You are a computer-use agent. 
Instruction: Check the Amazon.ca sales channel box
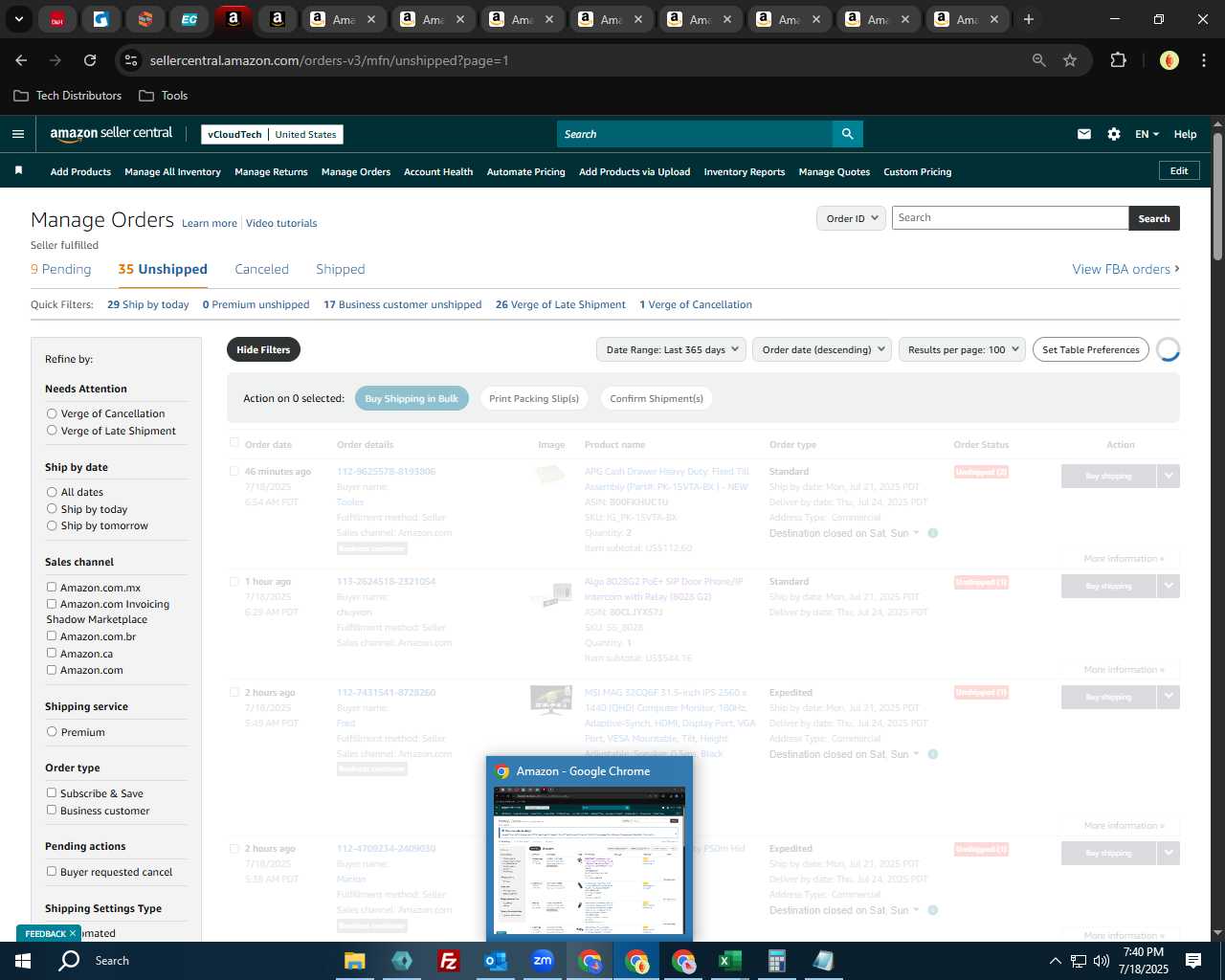coord(52,654)
